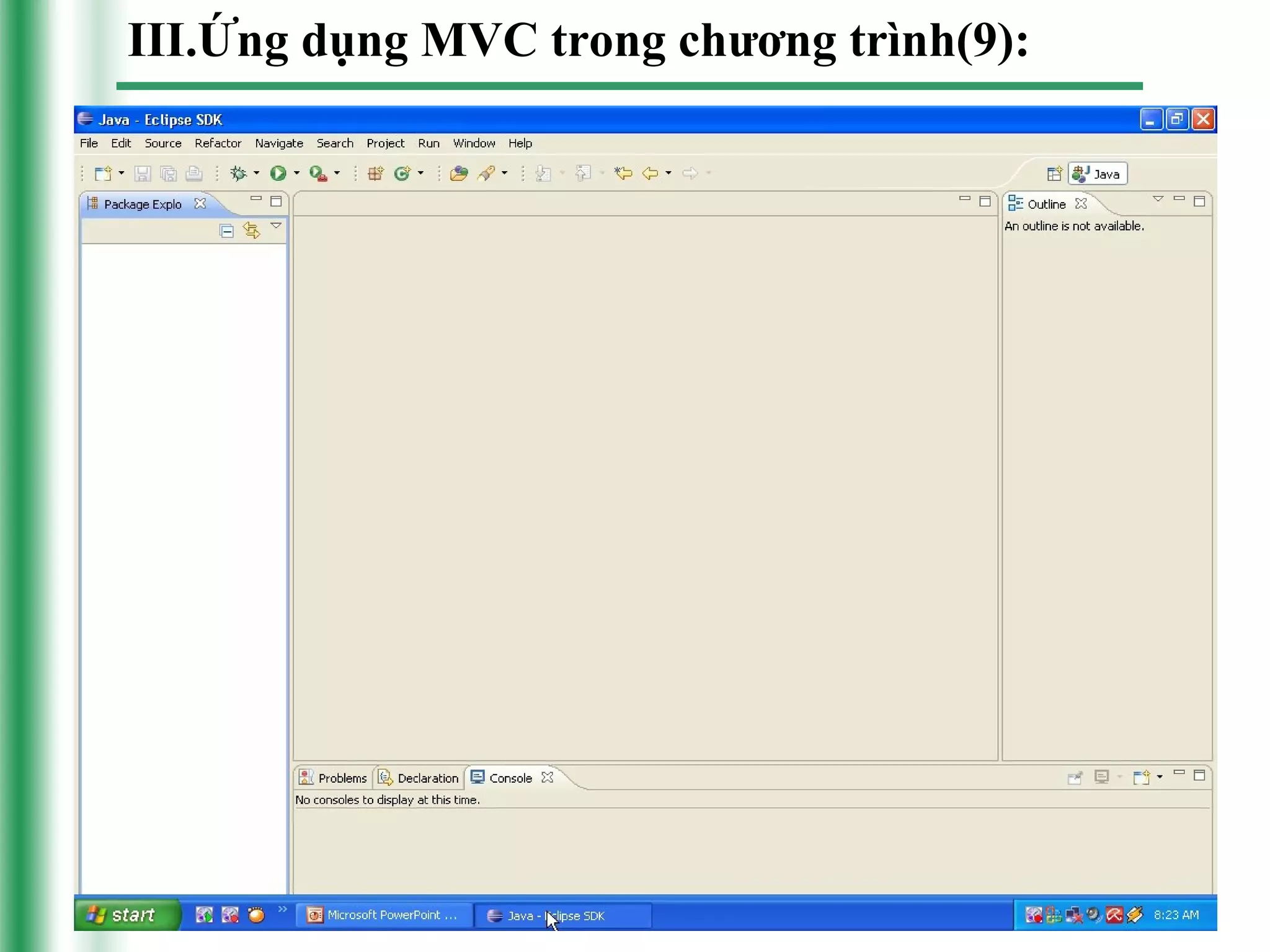This screenshot has height=952, width=1270.
Task: Click the Debug bug icon
Action: click(238, 174)
